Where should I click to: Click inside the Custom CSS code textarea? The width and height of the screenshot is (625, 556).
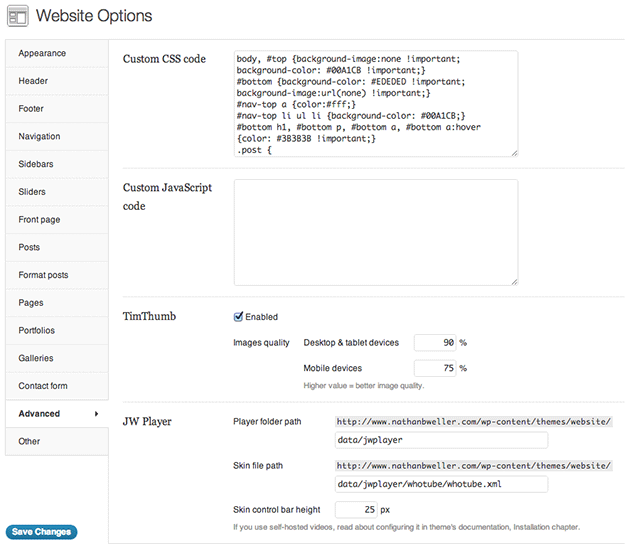coord(375,104)
